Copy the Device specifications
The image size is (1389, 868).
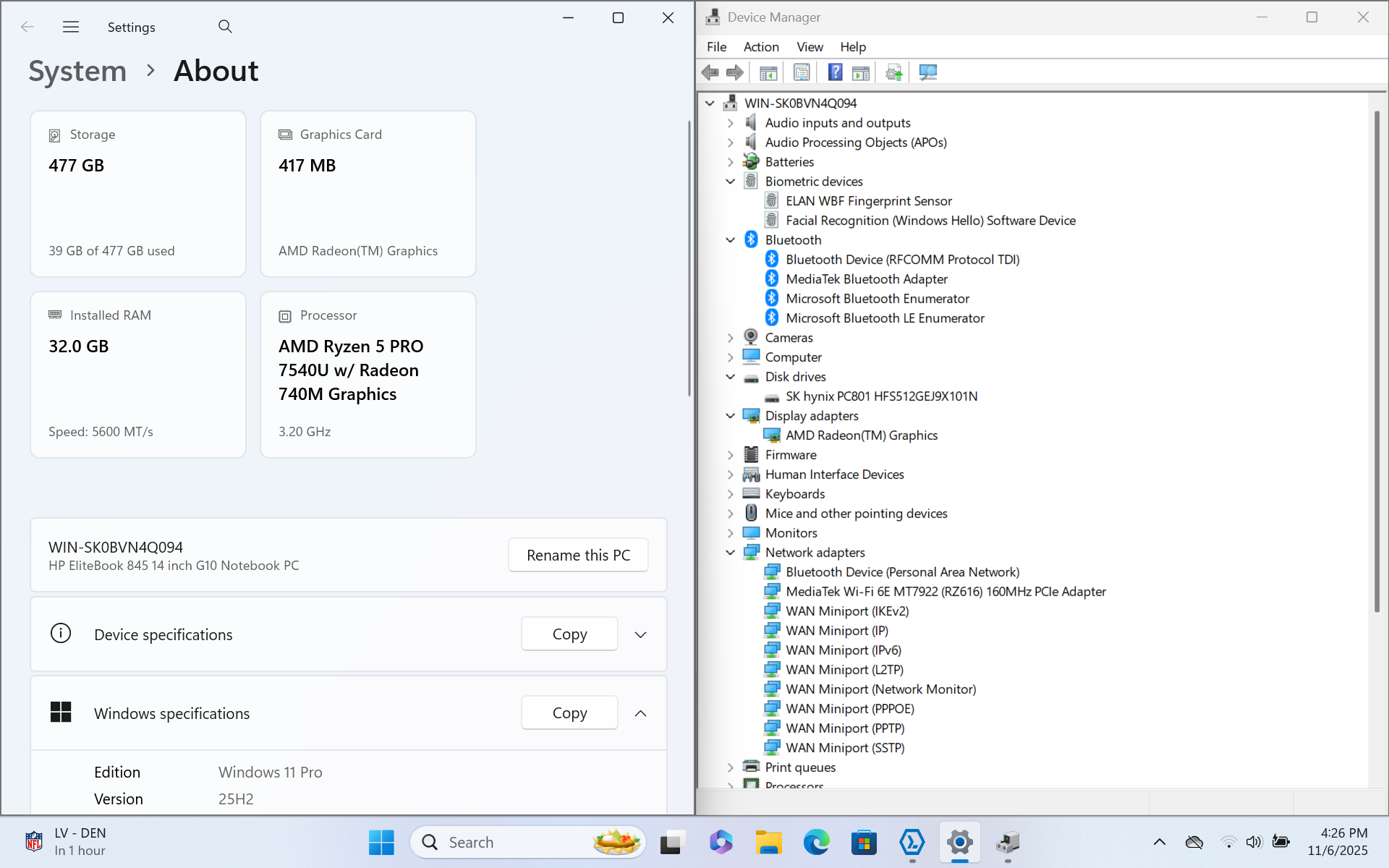tap(569, 634)
